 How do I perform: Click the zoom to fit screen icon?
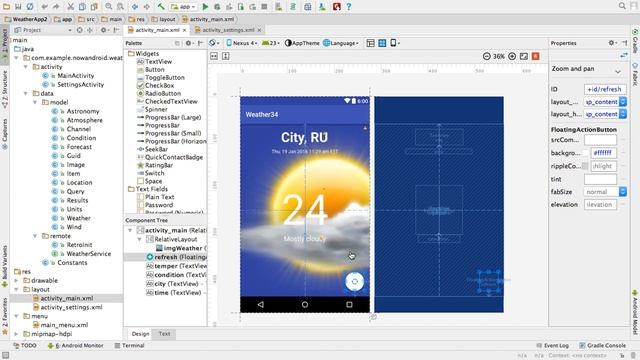pos(524,56)
